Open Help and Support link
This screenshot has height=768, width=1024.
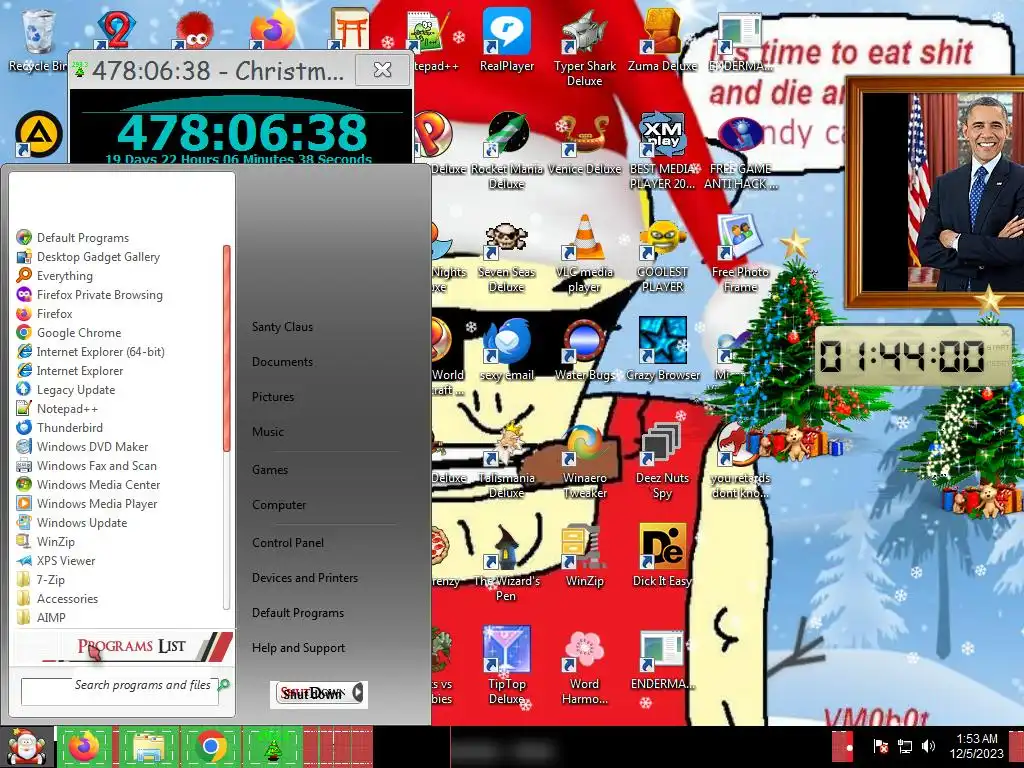coord(298,648)
